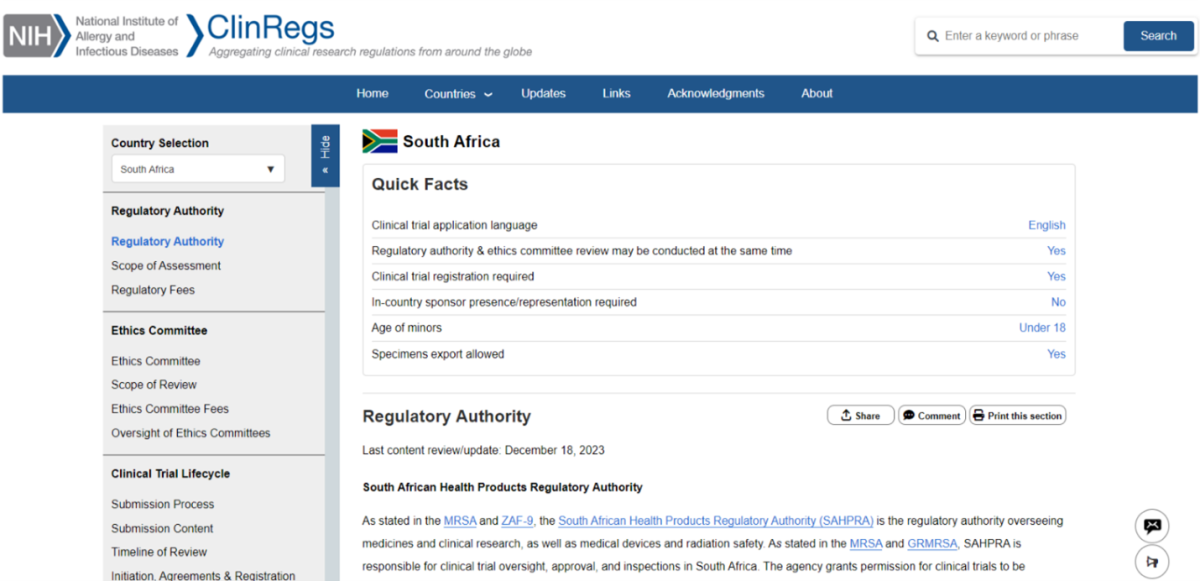Click Yes for clinical trial registration required
Viewport: 1200px width, 581px height.
(1056, 276)
